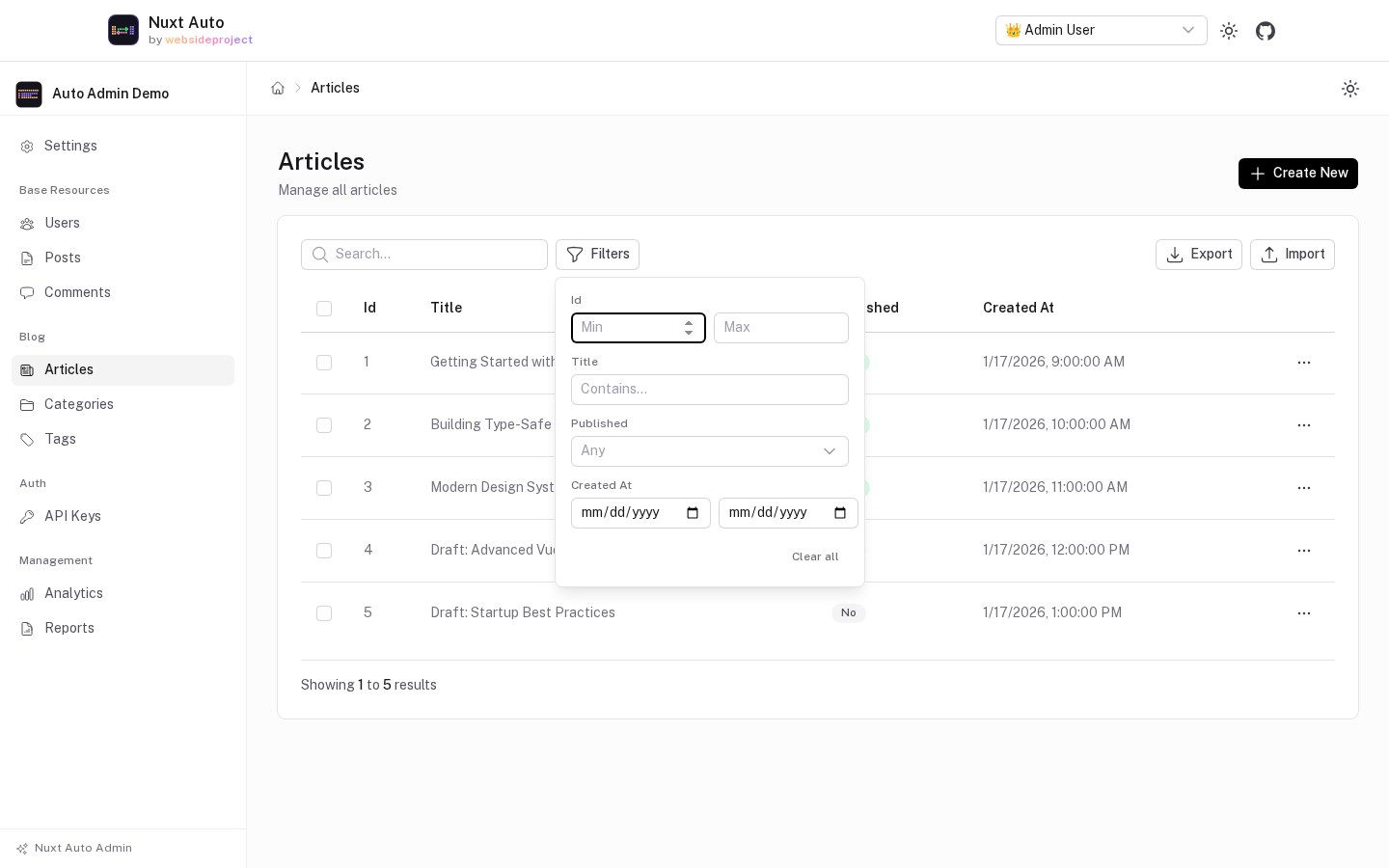The image size is (1389, 868).
Task: Click the Title column header
Action: point(447,308)
